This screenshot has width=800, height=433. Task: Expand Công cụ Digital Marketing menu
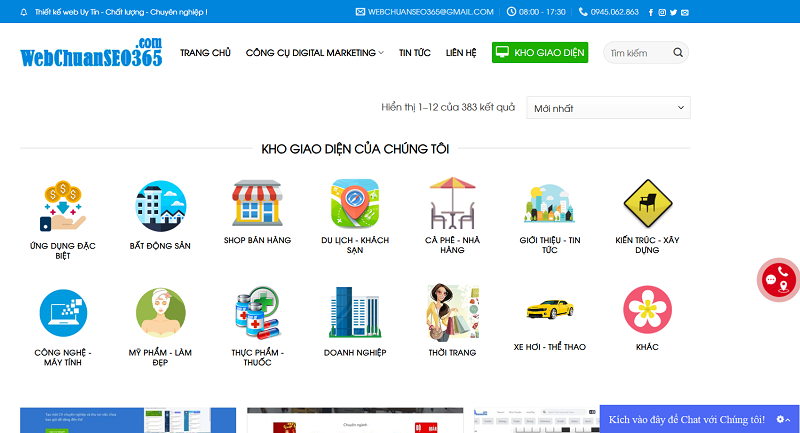315,53
